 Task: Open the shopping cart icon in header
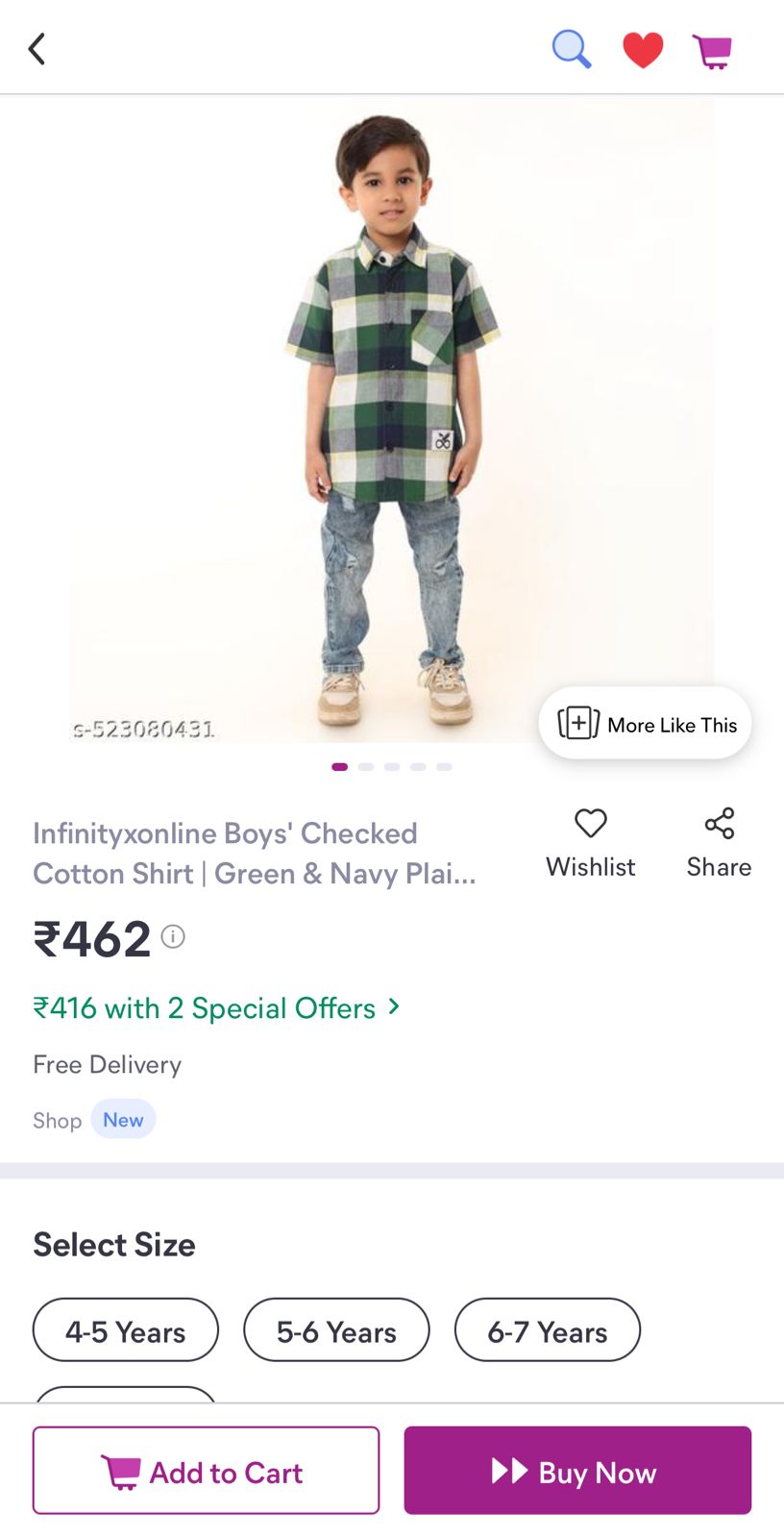[712, 51]
